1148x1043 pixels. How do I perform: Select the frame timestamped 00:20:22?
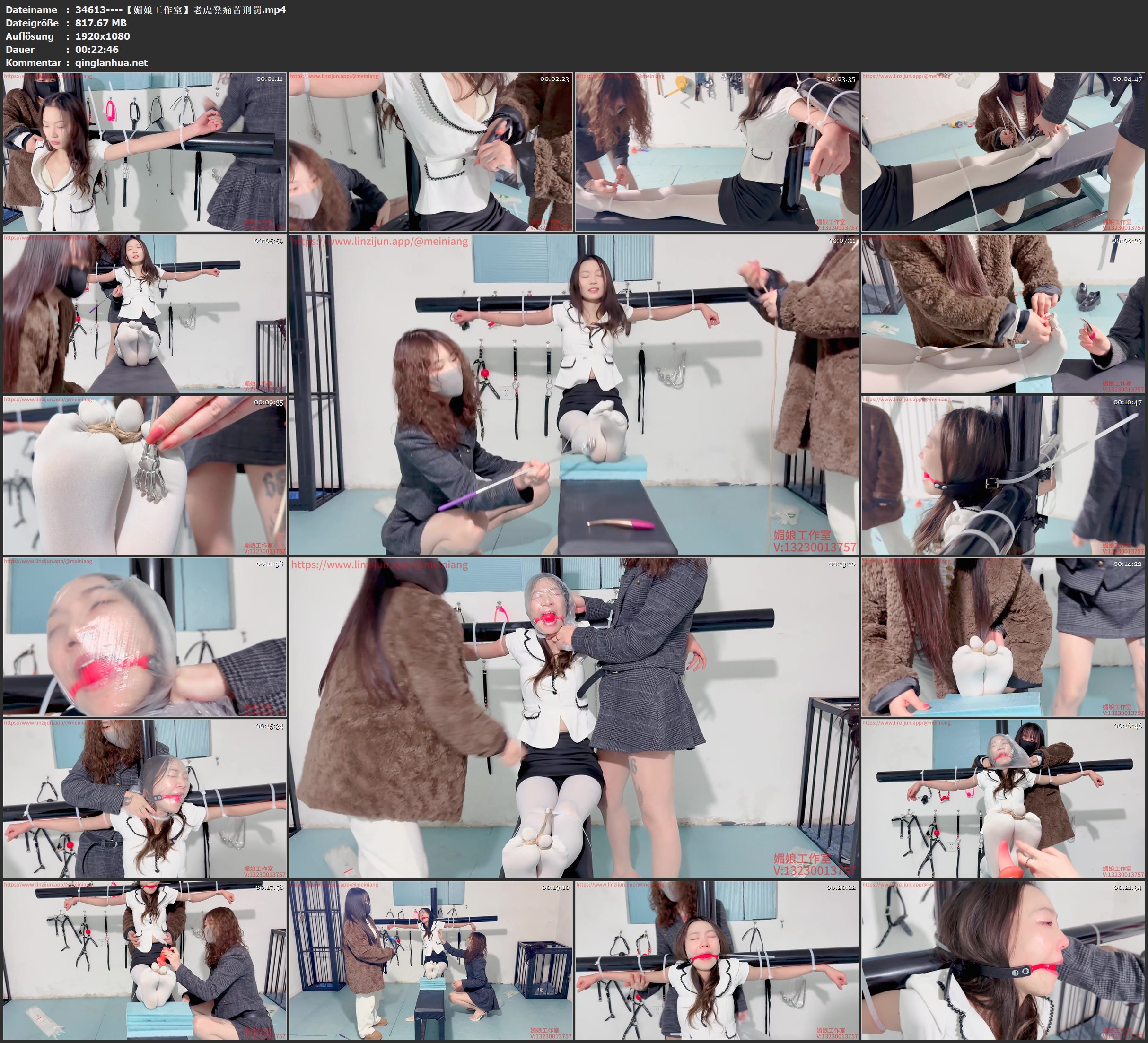716,960
